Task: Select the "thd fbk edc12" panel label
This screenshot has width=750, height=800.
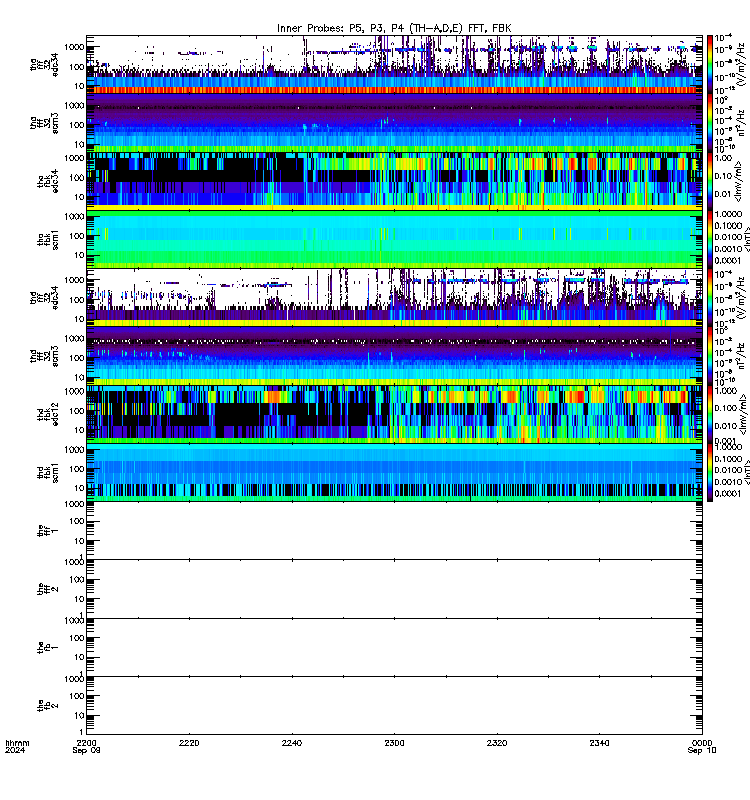Action: click(x=48, y=414)
